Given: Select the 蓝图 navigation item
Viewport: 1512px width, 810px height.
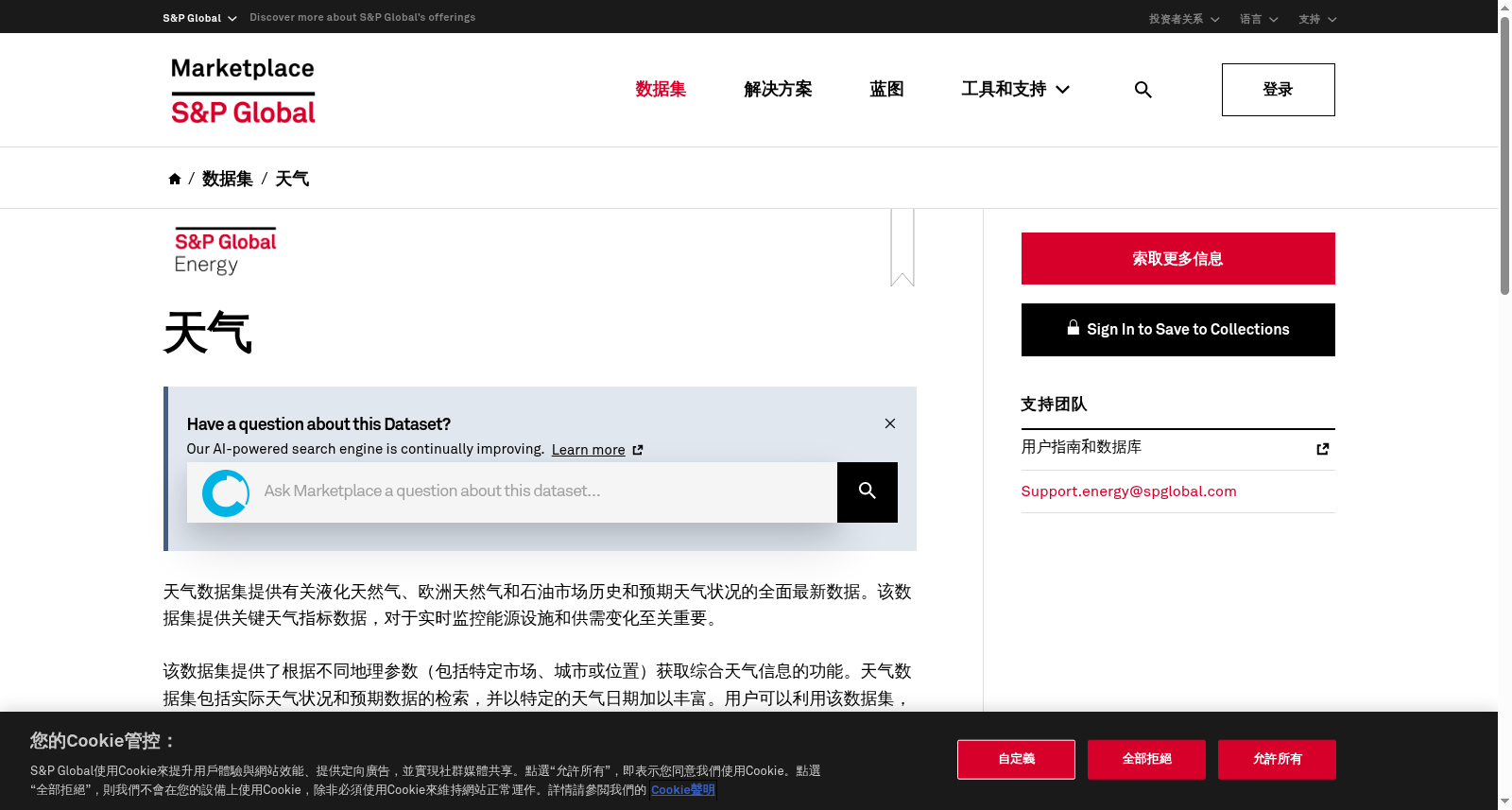Looking at the screenshot, I should pyautogui.click(x=886, y=89).
